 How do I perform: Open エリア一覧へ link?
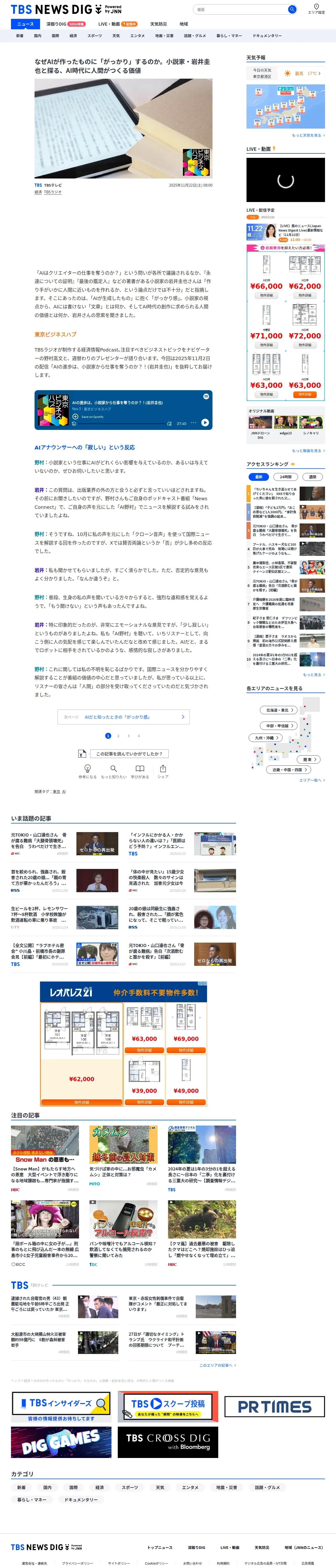(x=312, y=780)
